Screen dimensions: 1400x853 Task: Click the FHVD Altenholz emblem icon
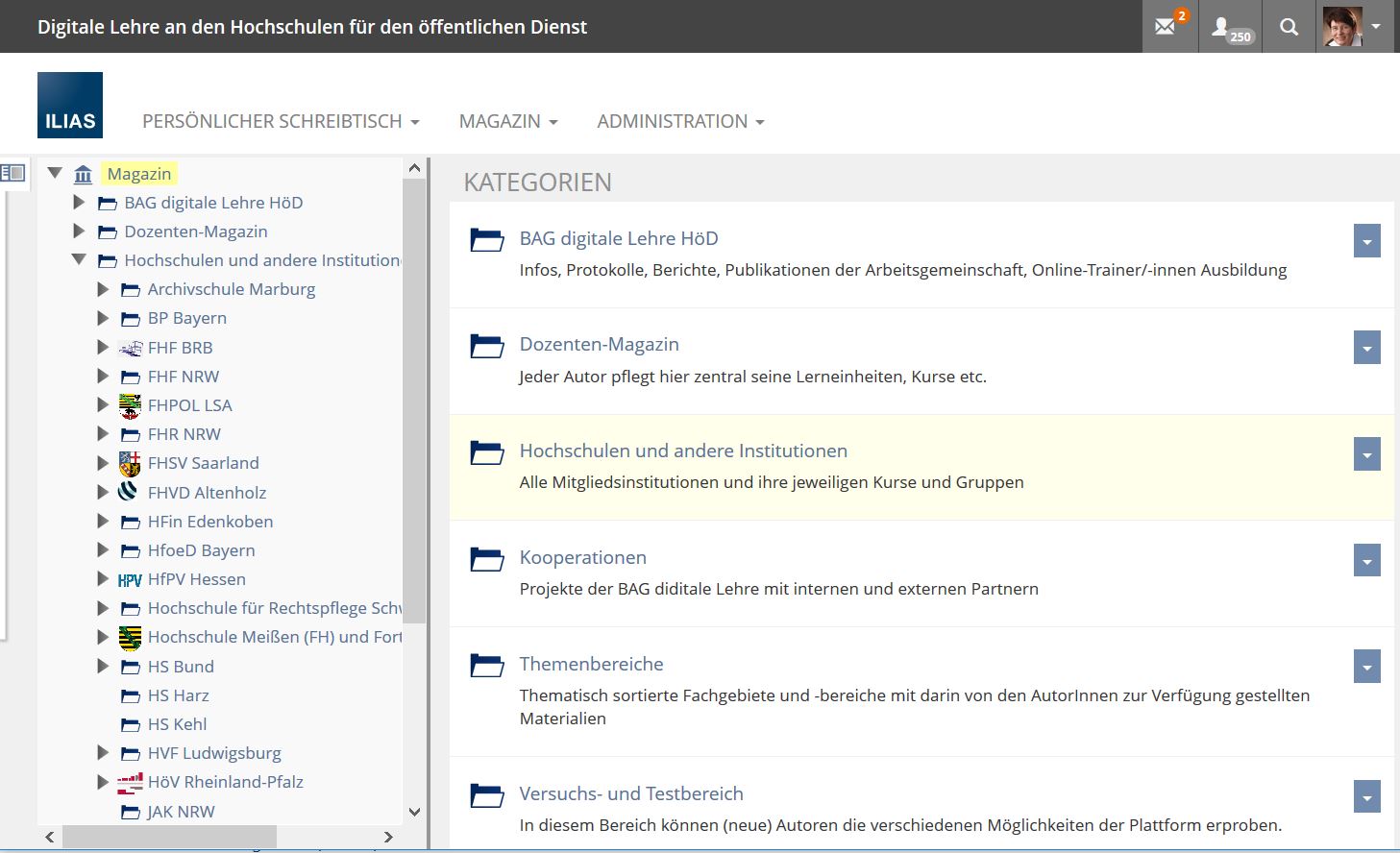(x=128, y=492)
